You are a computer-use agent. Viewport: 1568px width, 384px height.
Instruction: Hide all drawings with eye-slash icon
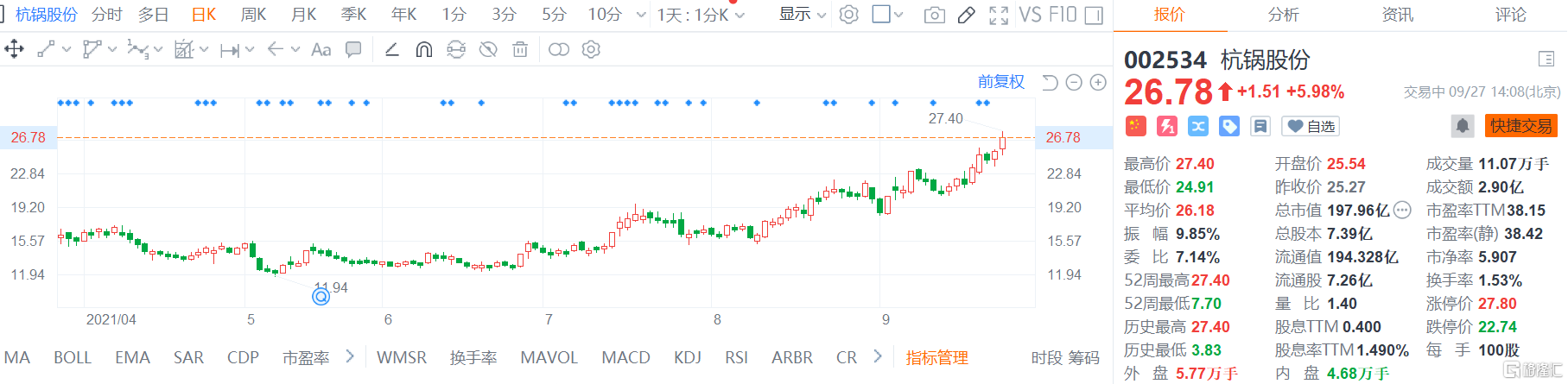pyautogui.click(x=488, y=49)
